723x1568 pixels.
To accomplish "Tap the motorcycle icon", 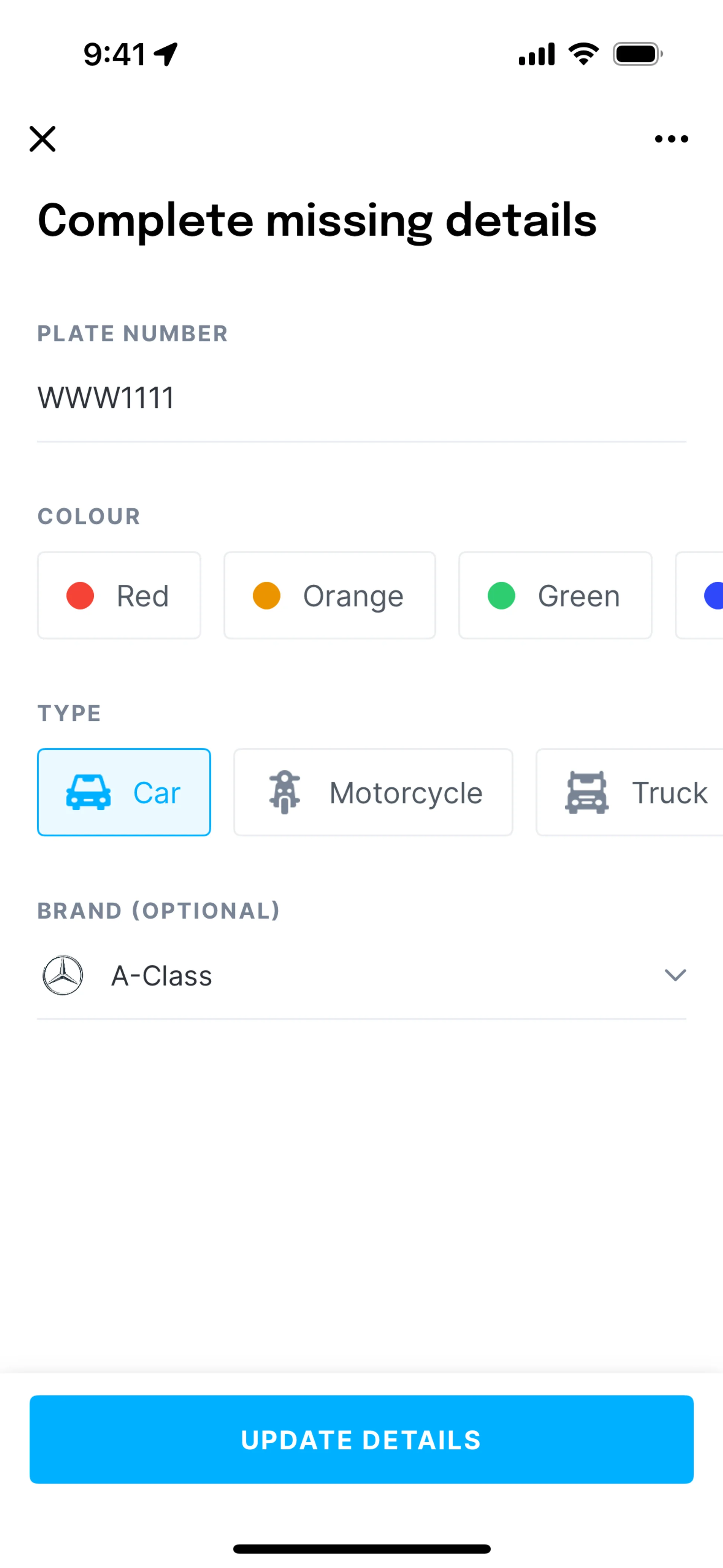I will 285,792.
